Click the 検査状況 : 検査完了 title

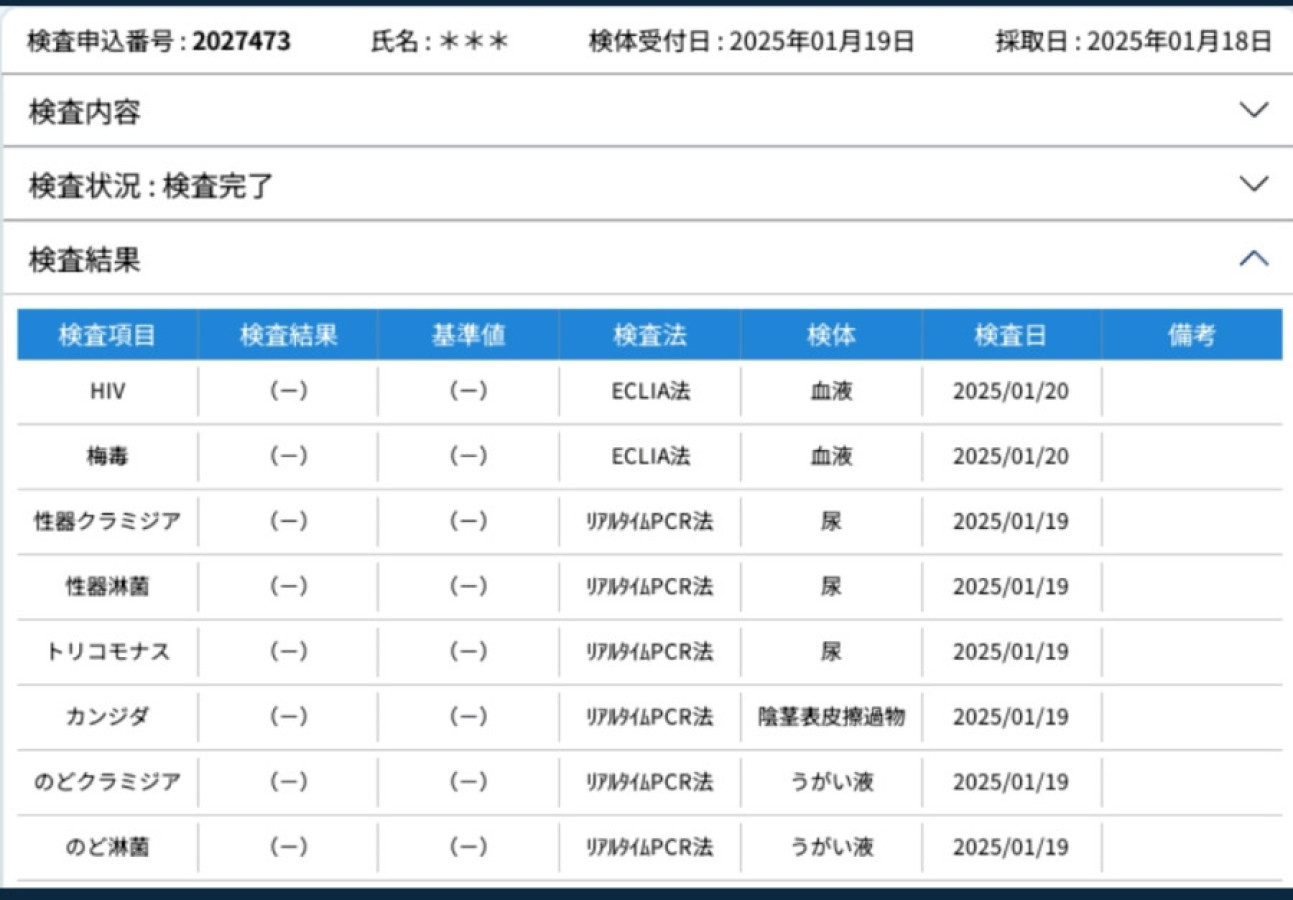[x=150, y=187]
